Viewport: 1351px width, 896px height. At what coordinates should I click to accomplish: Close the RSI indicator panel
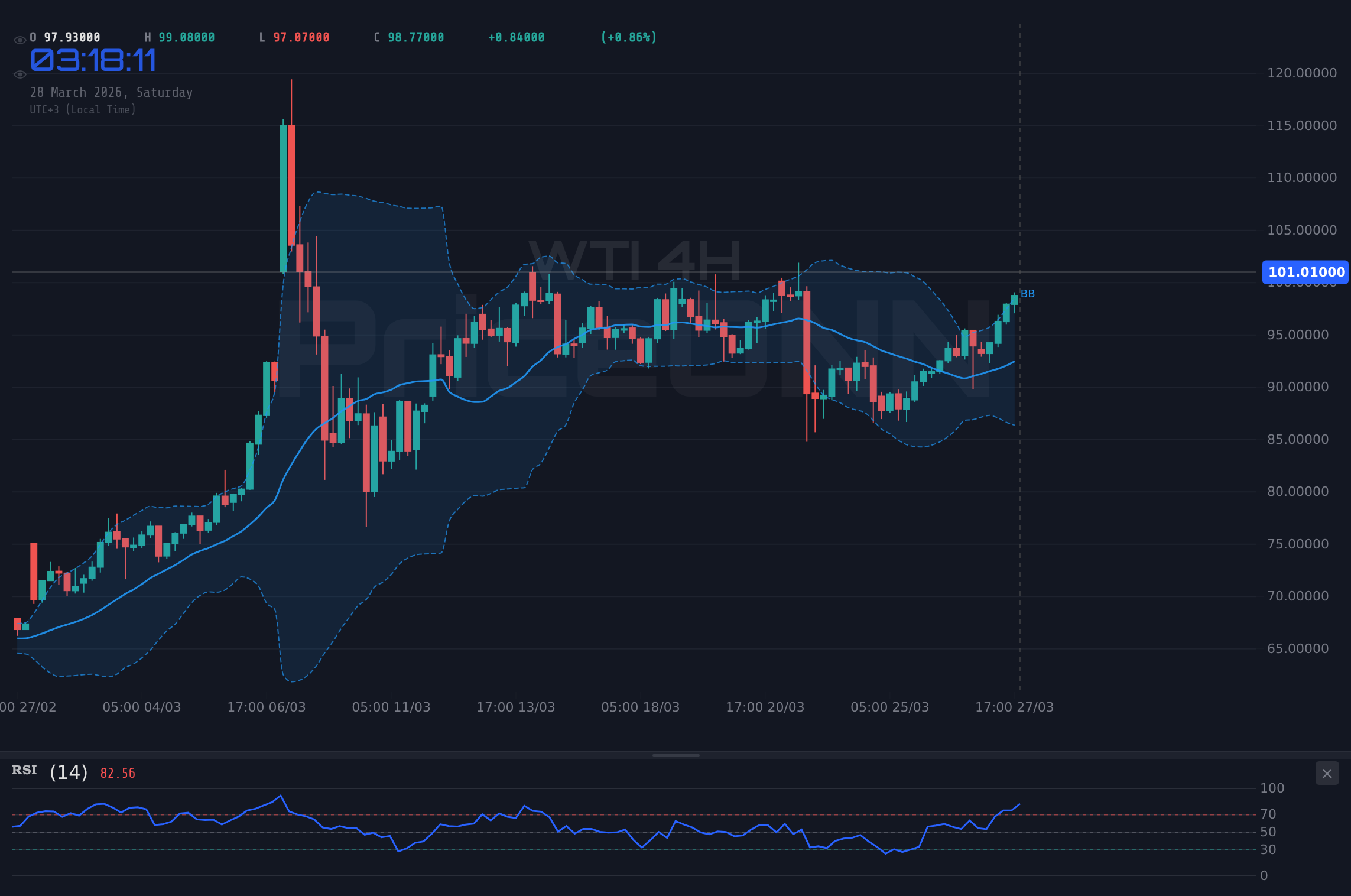[x=1327, y=773]
